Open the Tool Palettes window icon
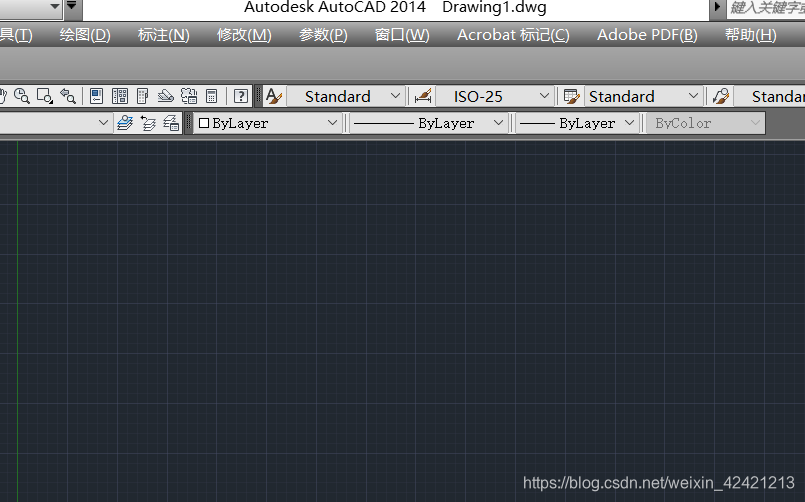805x502 pixels. [142, 96]
